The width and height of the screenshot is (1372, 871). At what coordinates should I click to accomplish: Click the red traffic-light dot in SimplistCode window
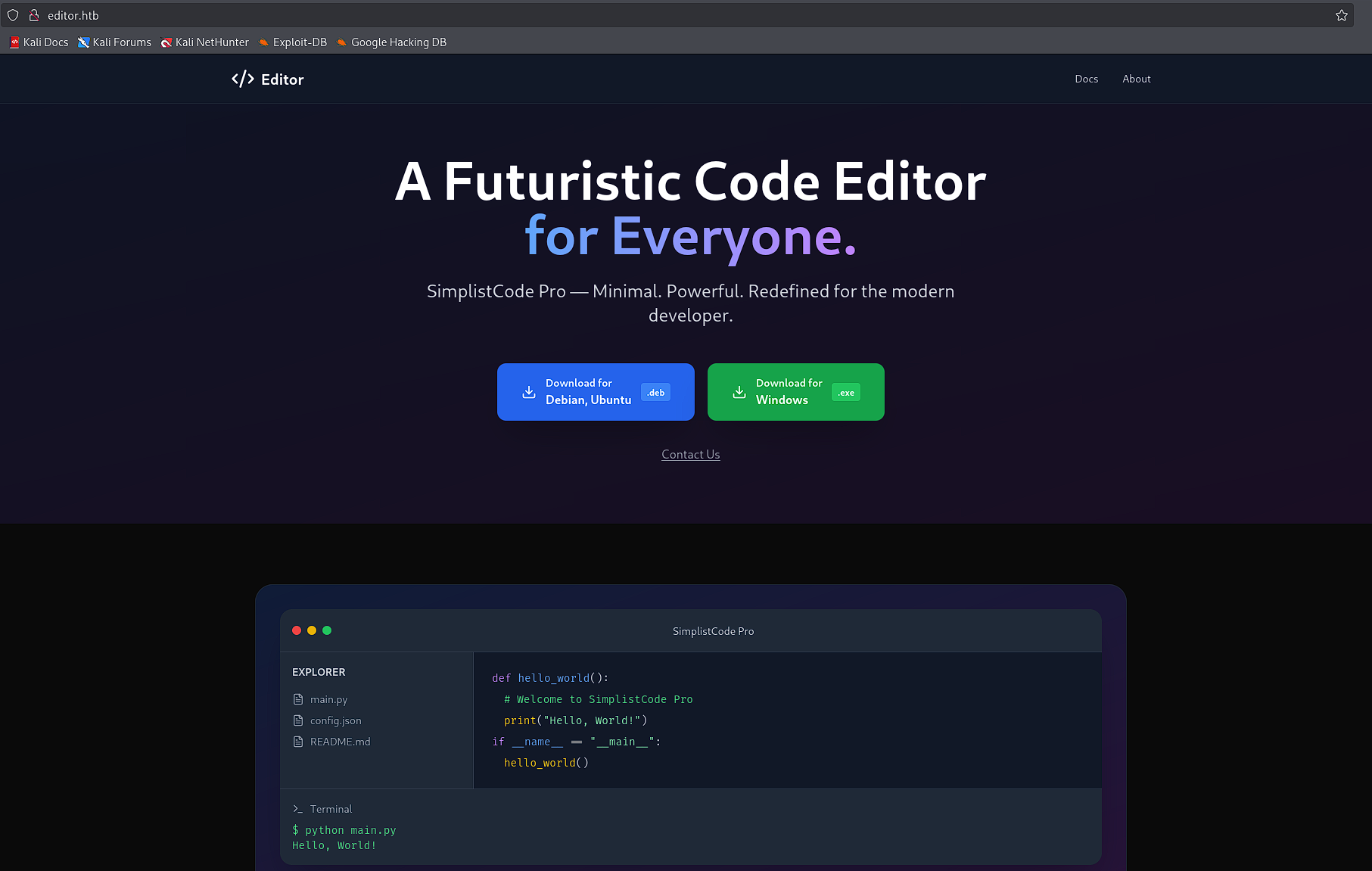point(296,630)
